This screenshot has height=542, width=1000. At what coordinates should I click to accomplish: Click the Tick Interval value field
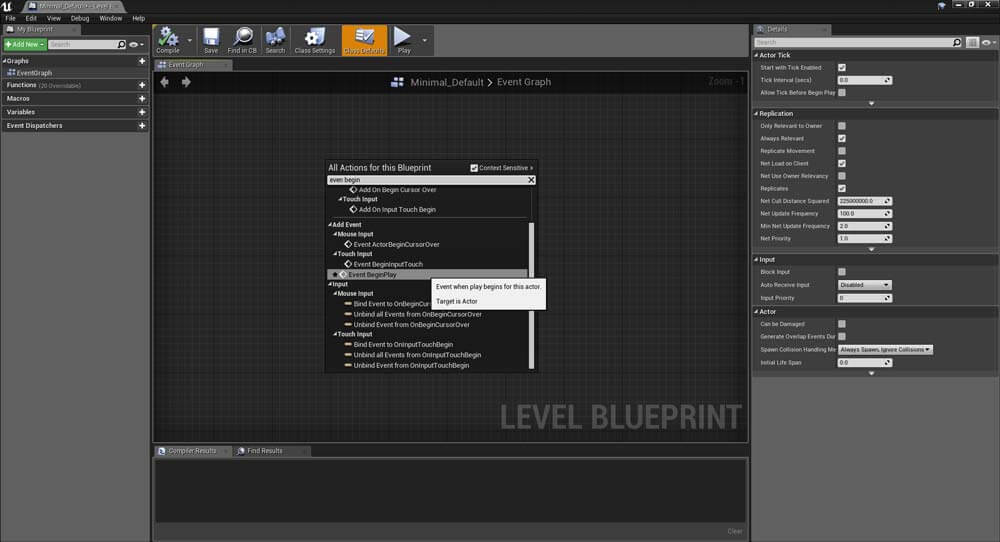pos(864,80)
